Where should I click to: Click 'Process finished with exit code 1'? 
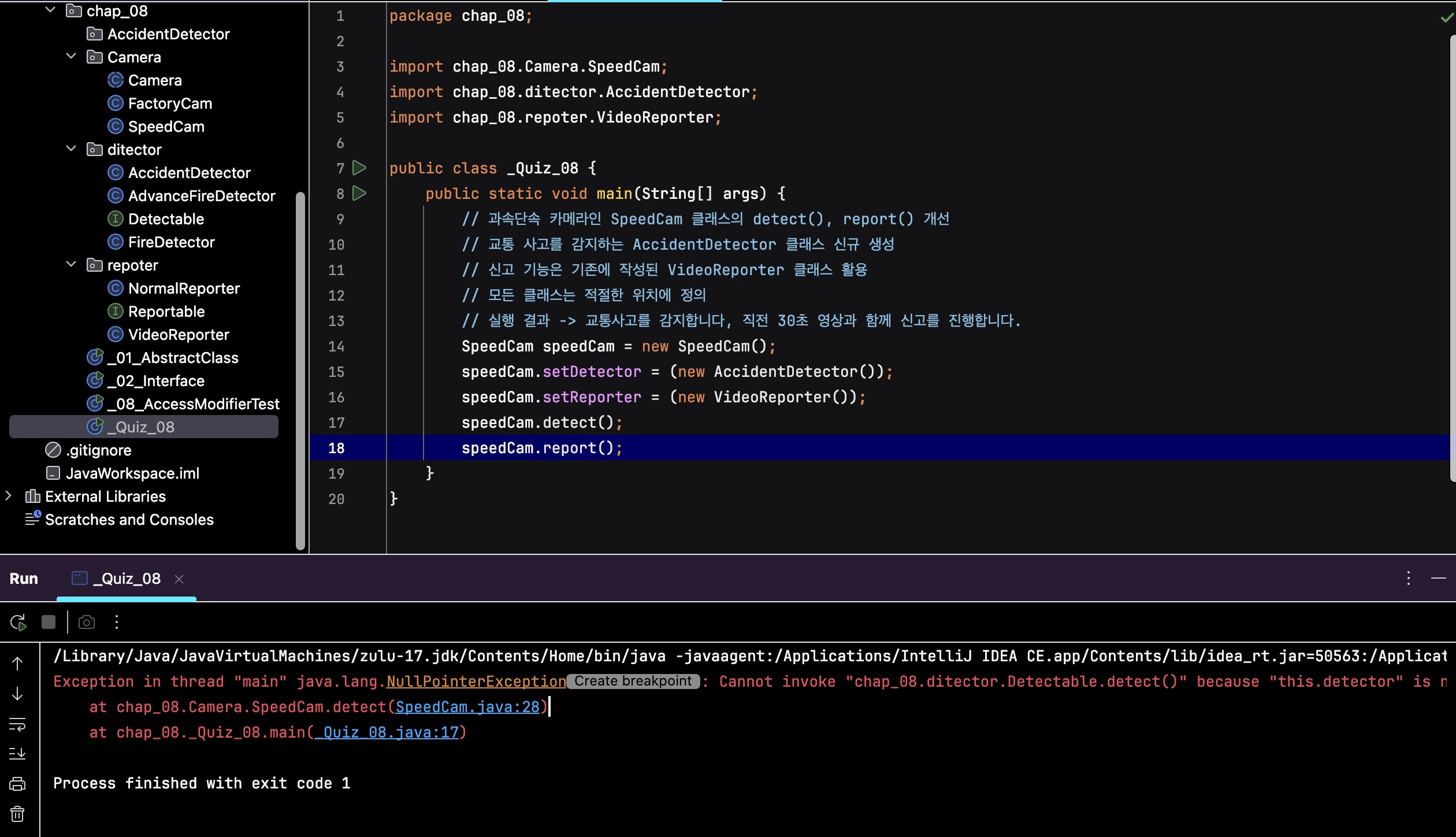tap(202, 783)
